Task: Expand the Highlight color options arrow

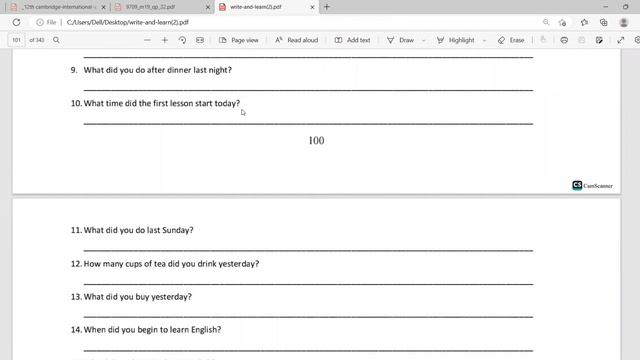Action: click(x=484, y=40)
